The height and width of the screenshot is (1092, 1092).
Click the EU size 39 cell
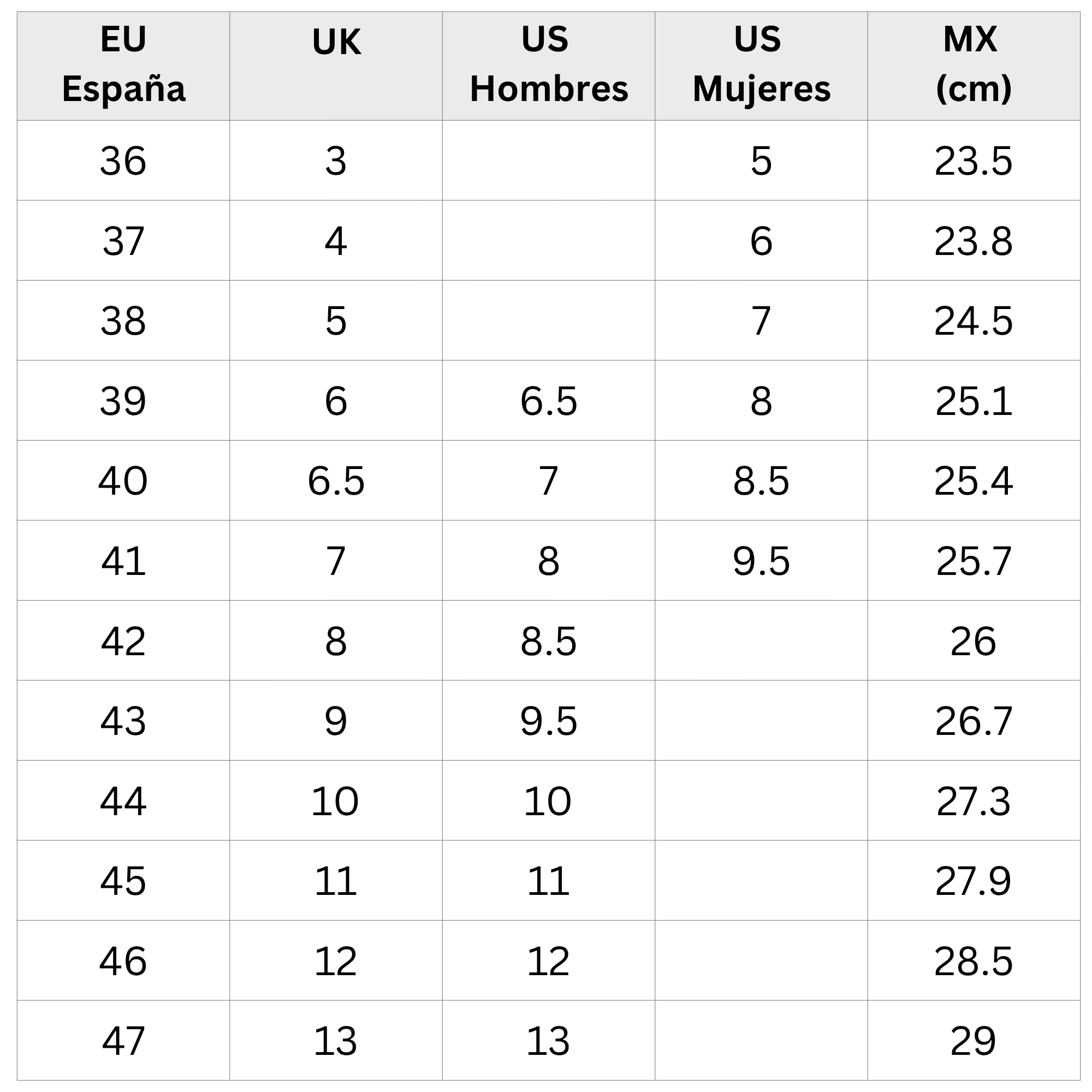pyautogui.click(x=123, y=401)
